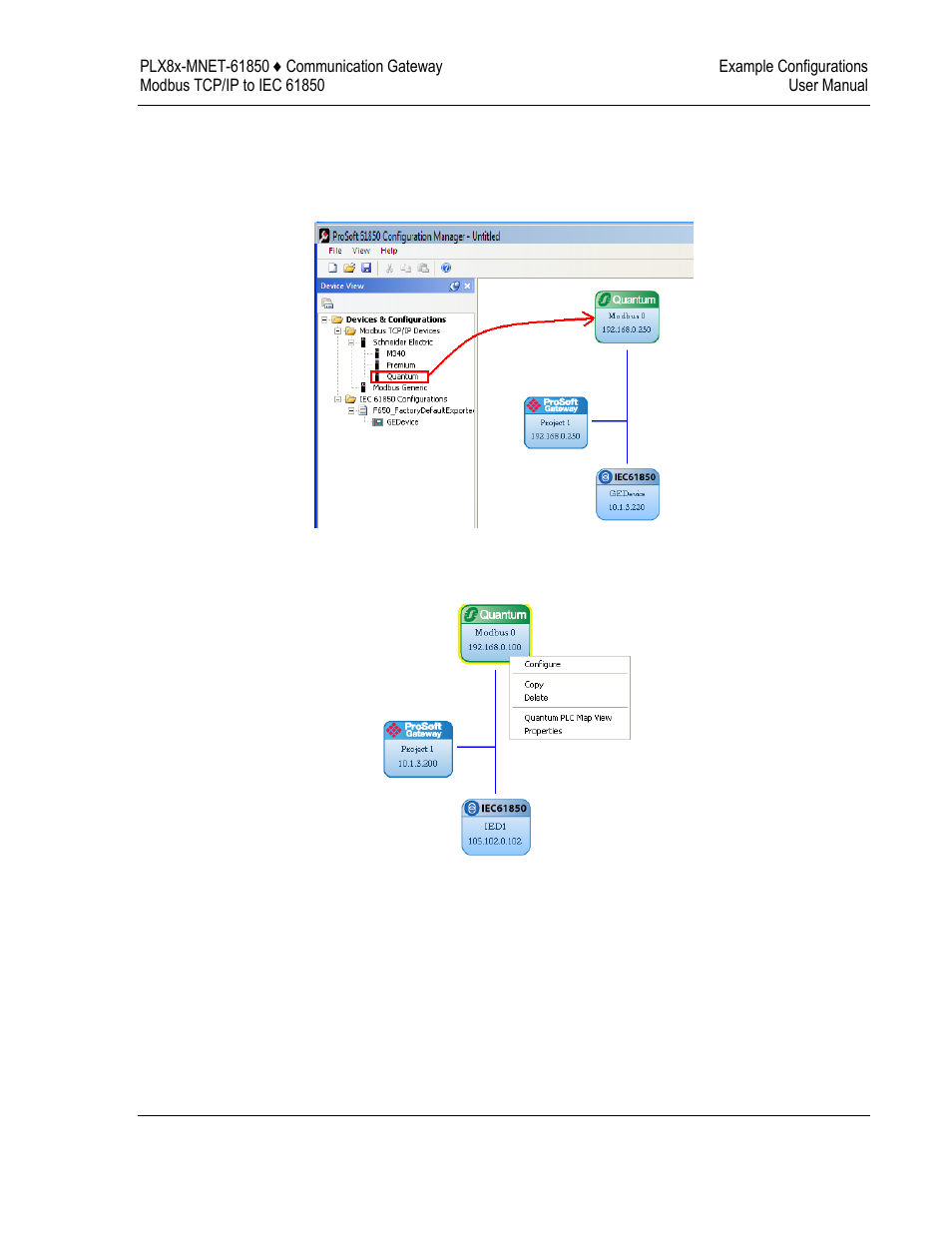Screen dimensions: 952x1233
Task: Select the Premium device in the tree
Action: point(401,365)
